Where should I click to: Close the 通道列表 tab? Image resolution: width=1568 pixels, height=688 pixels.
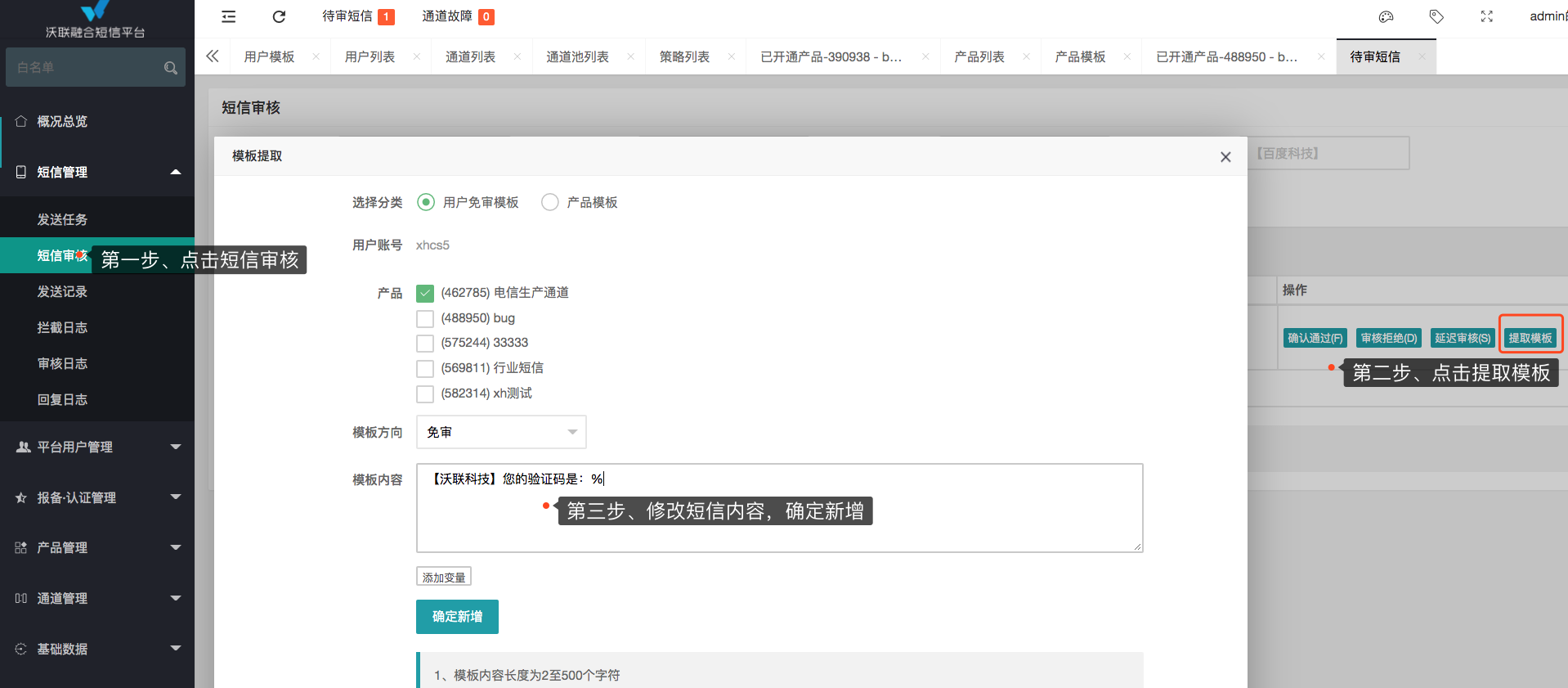[517, 56]
